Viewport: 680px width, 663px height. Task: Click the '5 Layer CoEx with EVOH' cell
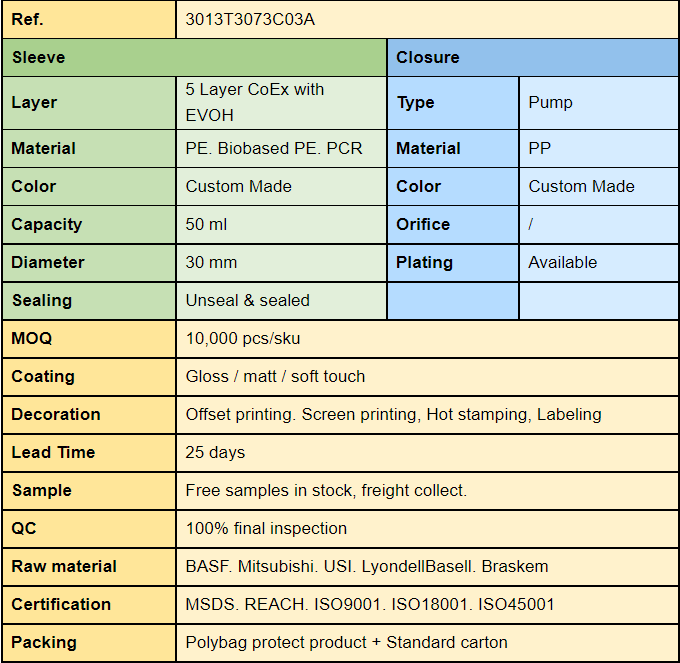(281, 102)
